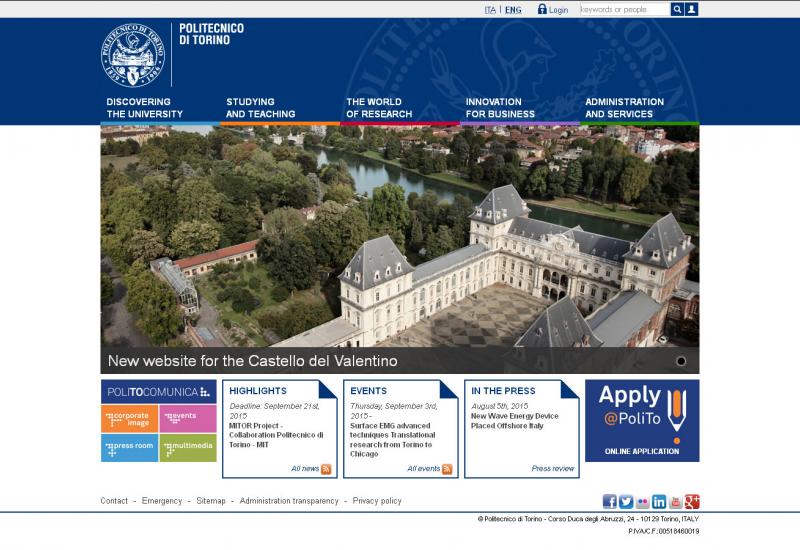Open the Twitter social icon
Image resolution: width=800 pixels, height=550 pixels.
pyautogui.click(x=626, y=502)
